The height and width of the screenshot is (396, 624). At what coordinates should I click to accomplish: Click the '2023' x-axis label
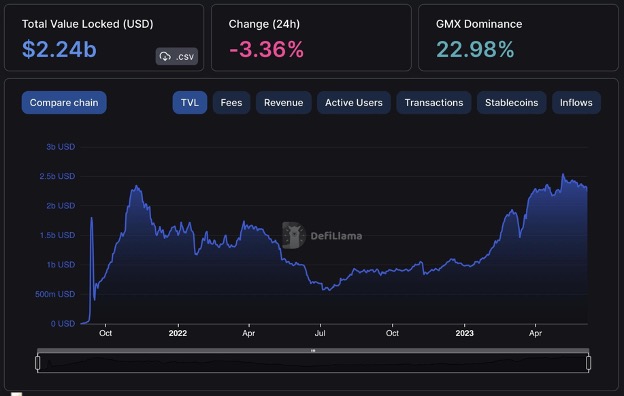click(464, 333)
